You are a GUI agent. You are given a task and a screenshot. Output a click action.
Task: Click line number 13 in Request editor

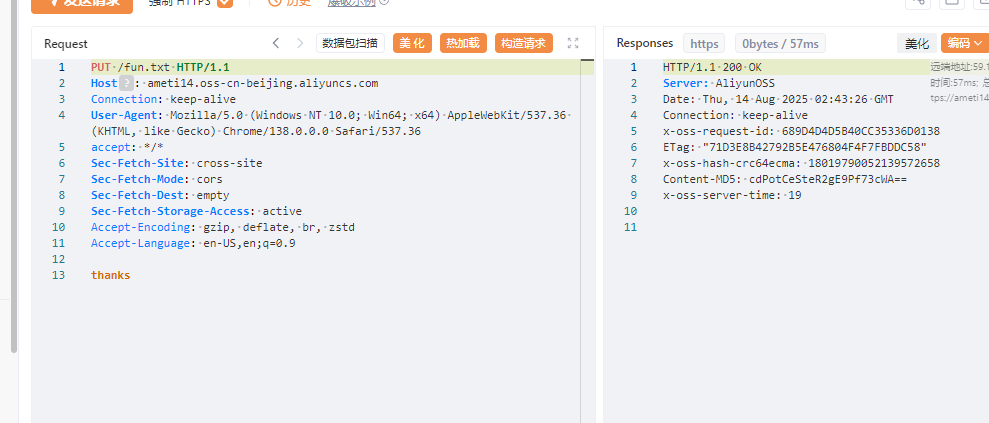click(59, 275)
